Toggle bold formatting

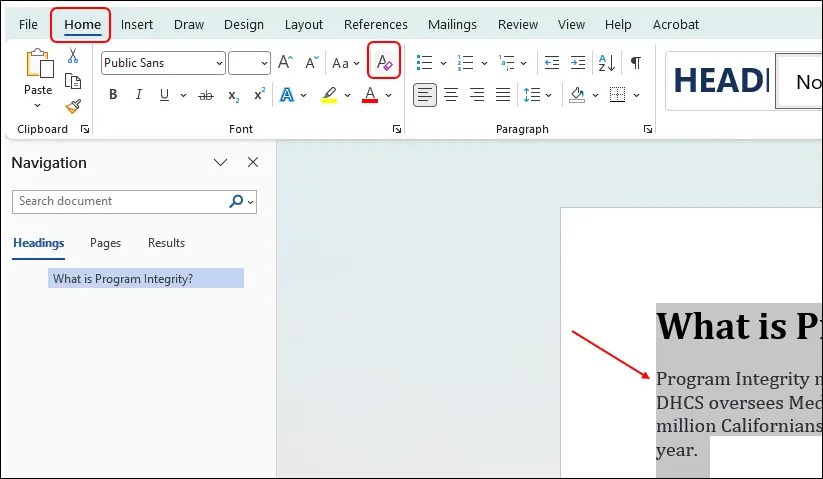[x=113, y=94]
